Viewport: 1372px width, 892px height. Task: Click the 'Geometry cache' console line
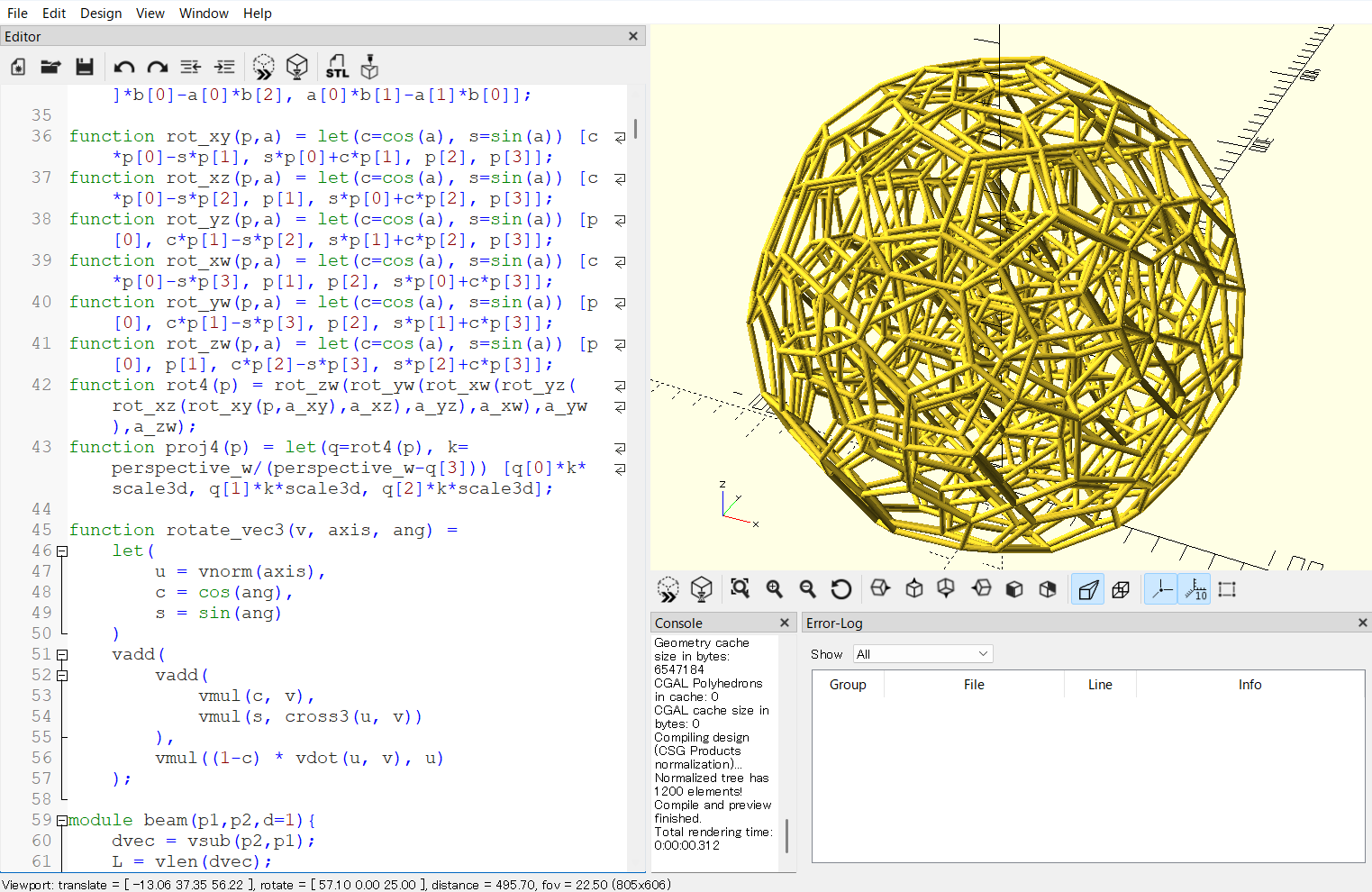[x=702, y=642]
